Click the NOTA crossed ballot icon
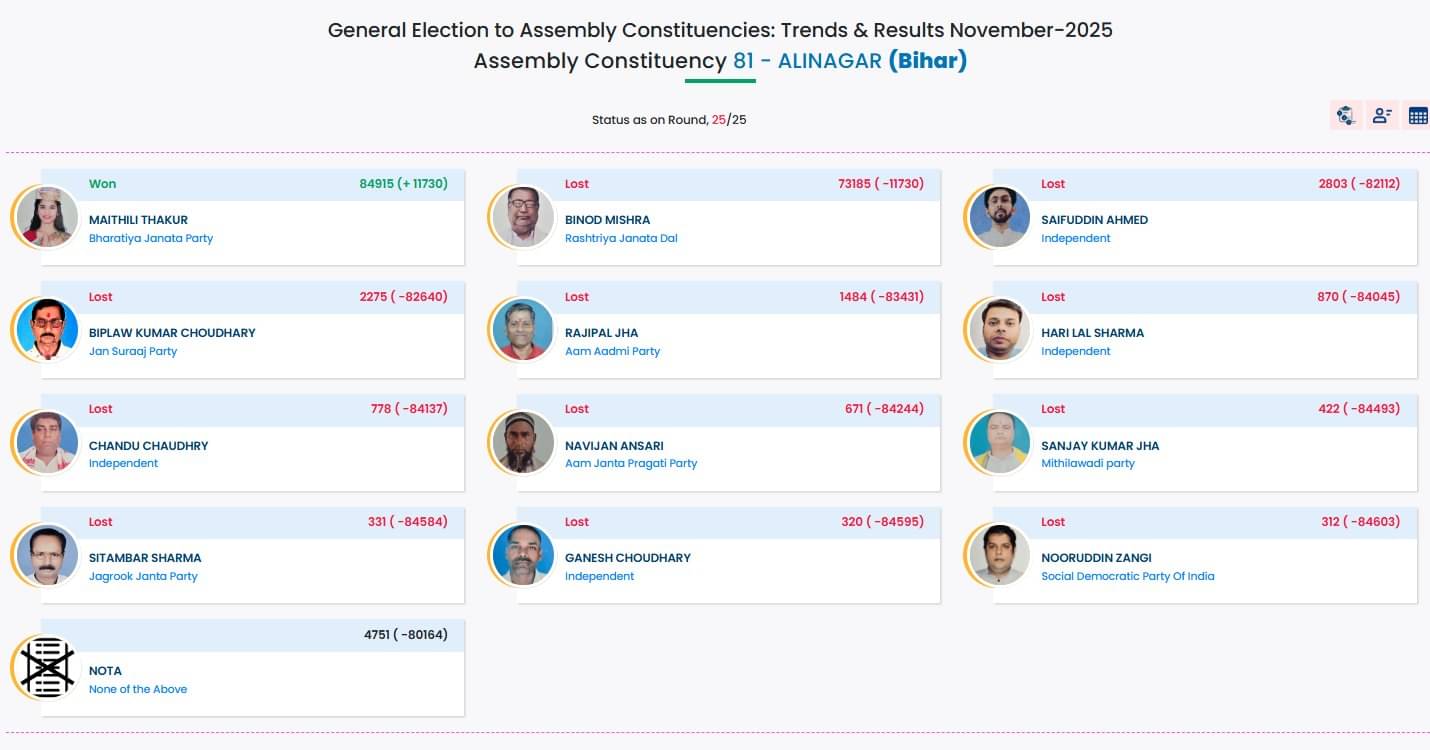Image resolution: width=1430 pixels, height=750 pixels. (48, 668)
